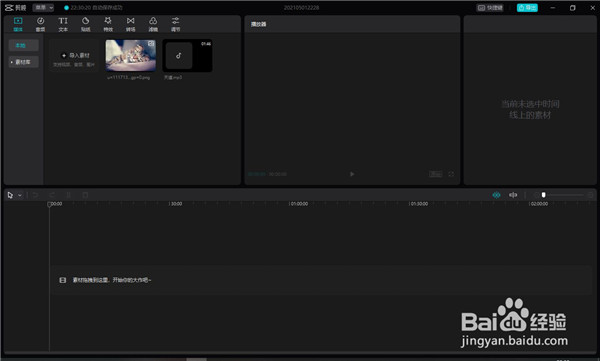The width and height of the screenshot is (600, 361).
Task: Expand the 素材库 material library
Action: coord(23,62)
